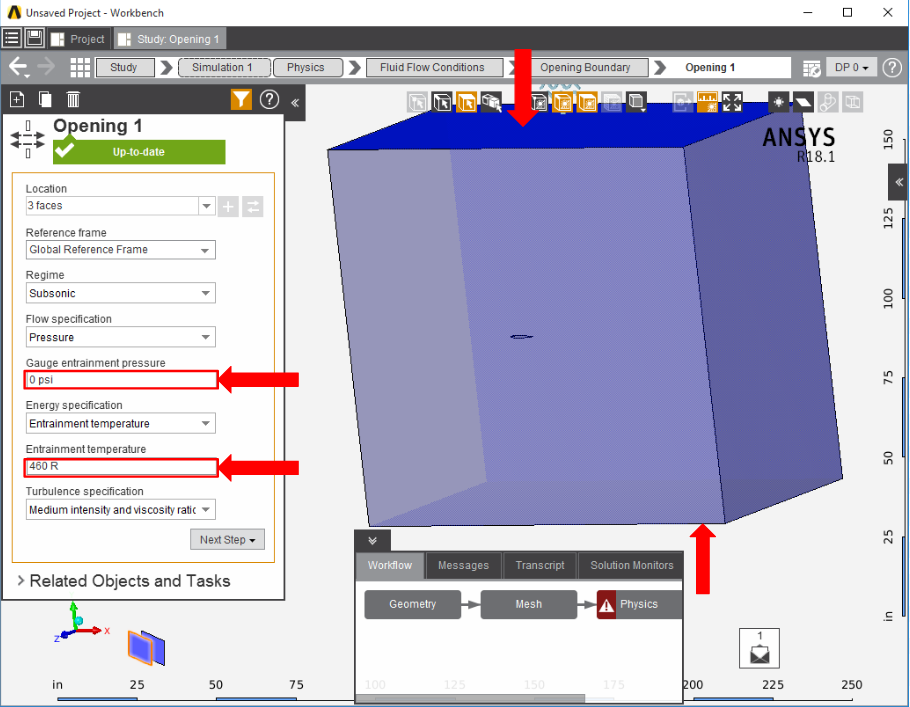
Task: Click the swap location button
Action: coord(253,206)
